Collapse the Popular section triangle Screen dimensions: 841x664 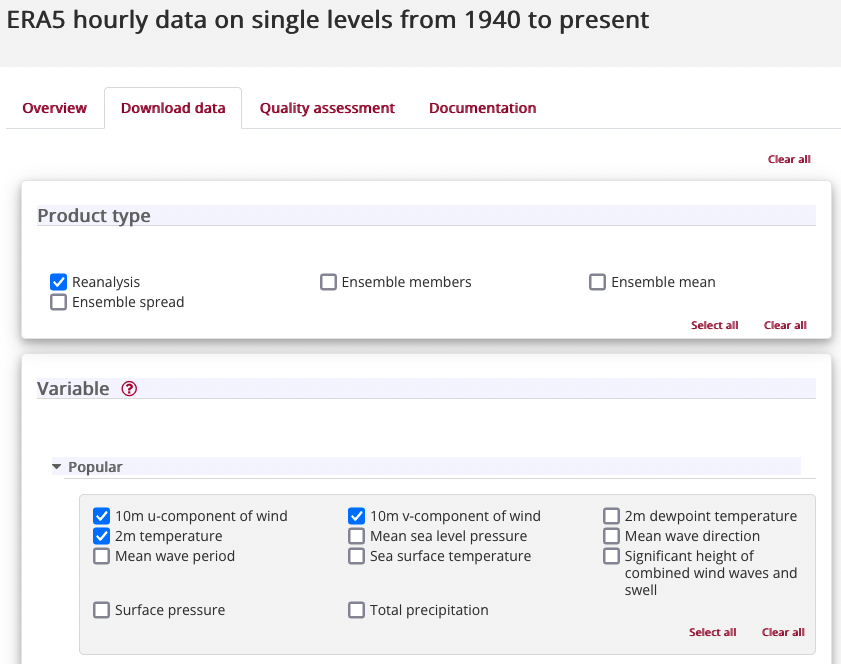pos(56,467)
